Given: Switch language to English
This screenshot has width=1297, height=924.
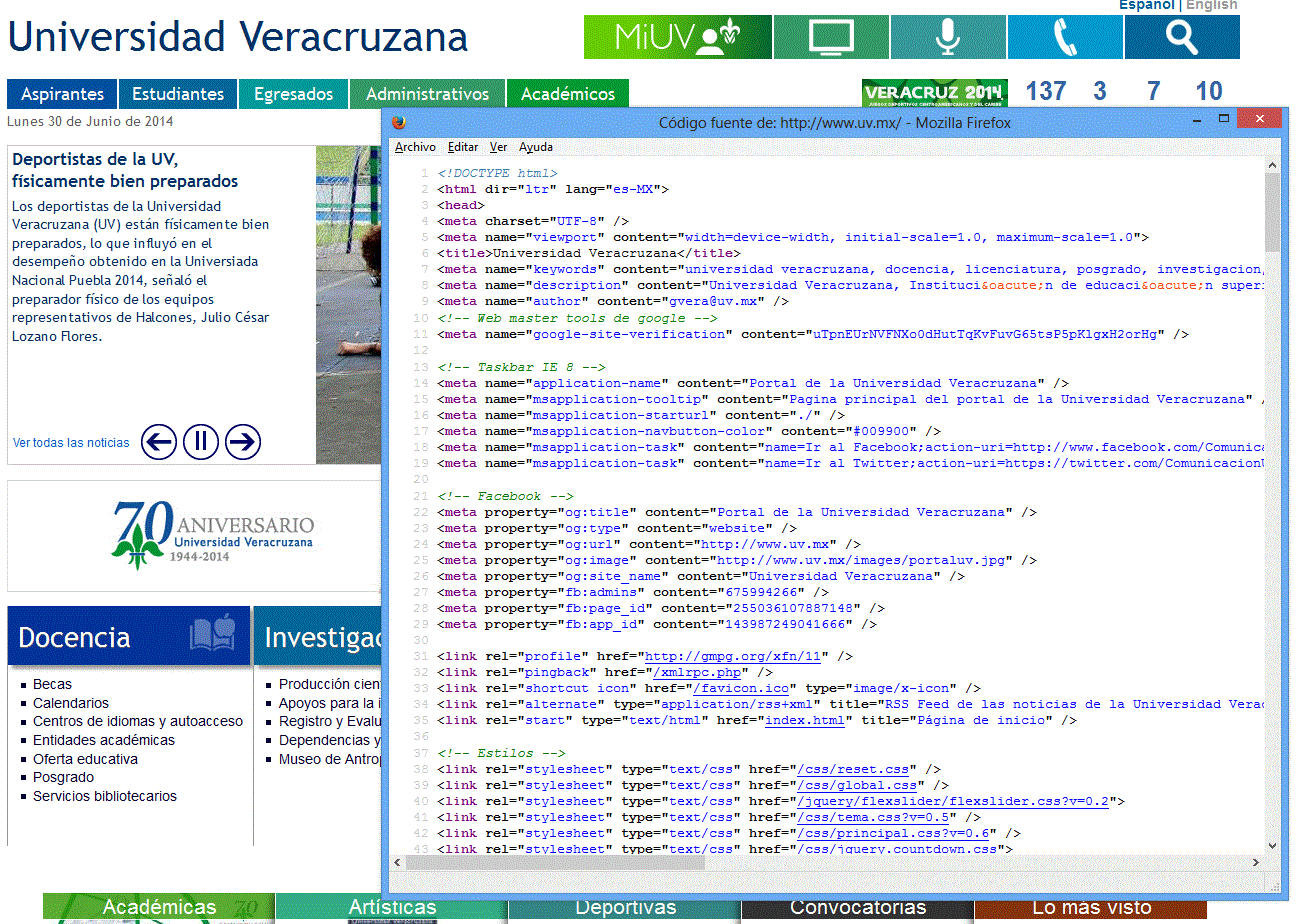Looking at the screenshot, I should [1212, 5].
